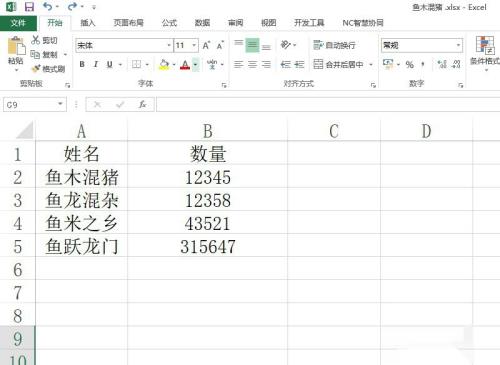Open Developer (开发工具) tab
Image resolution: width=500 pixels, height=365 pixels.
[x=309, y=23]
